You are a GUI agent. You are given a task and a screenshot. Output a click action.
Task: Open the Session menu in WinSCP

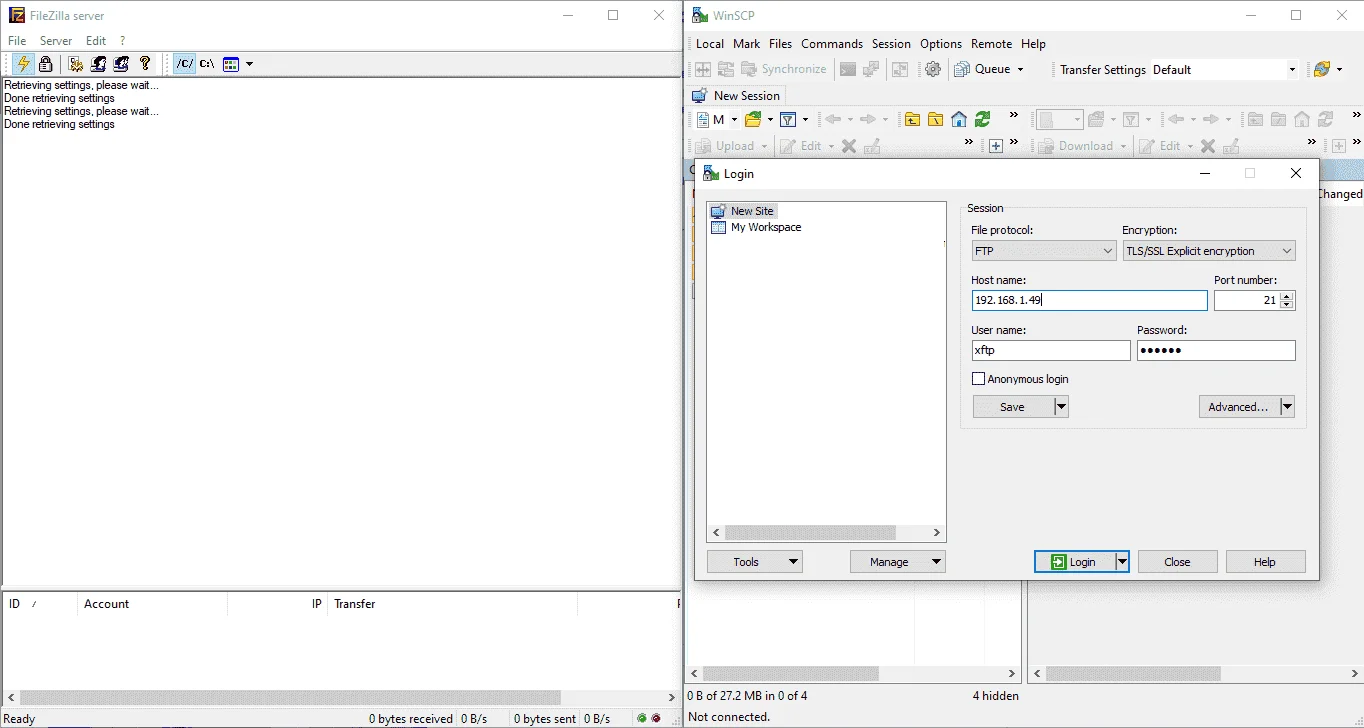(x=891, y=44)
